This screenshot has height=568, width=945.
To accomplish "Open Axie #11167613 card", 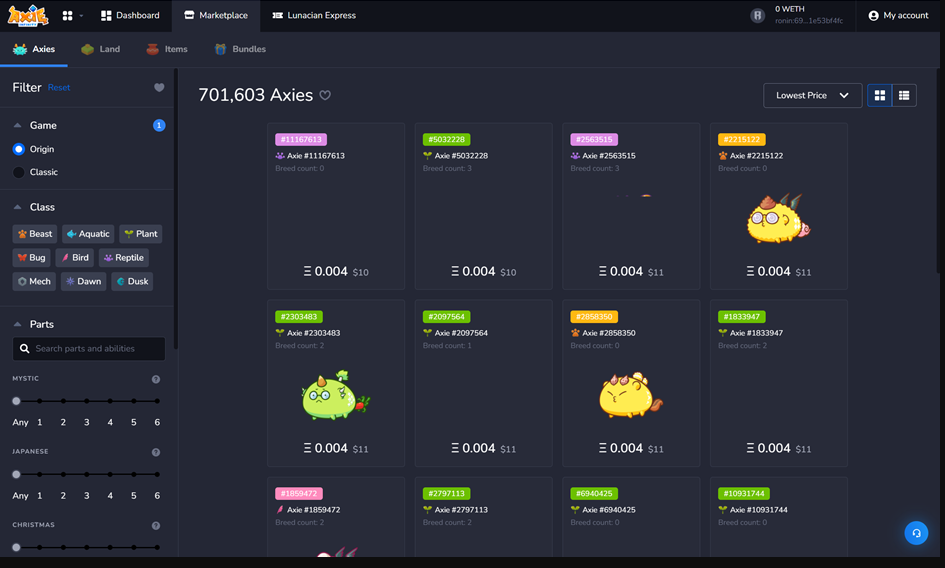I will [x=336, y=206].
